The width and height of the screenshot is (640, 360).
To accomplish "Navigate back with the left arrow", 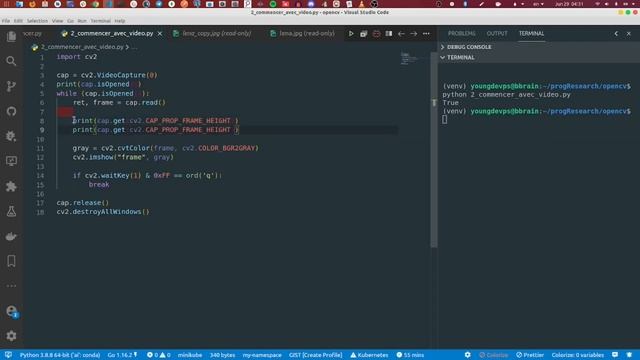I will tap(401, 33).
